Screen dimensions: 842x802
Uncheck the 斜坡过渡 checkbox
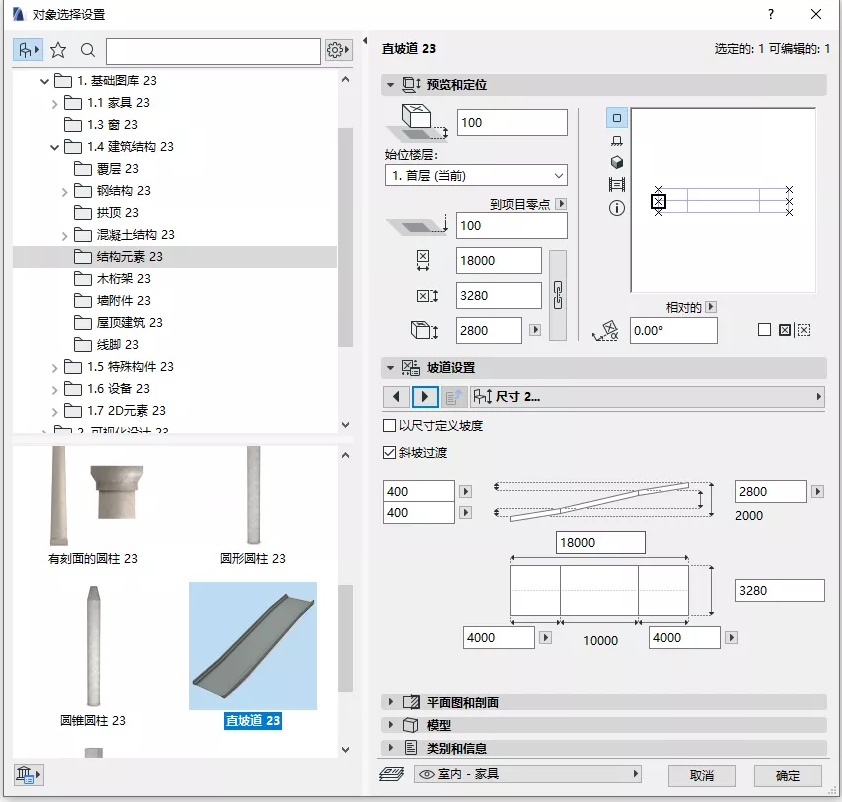pos(389,453)
